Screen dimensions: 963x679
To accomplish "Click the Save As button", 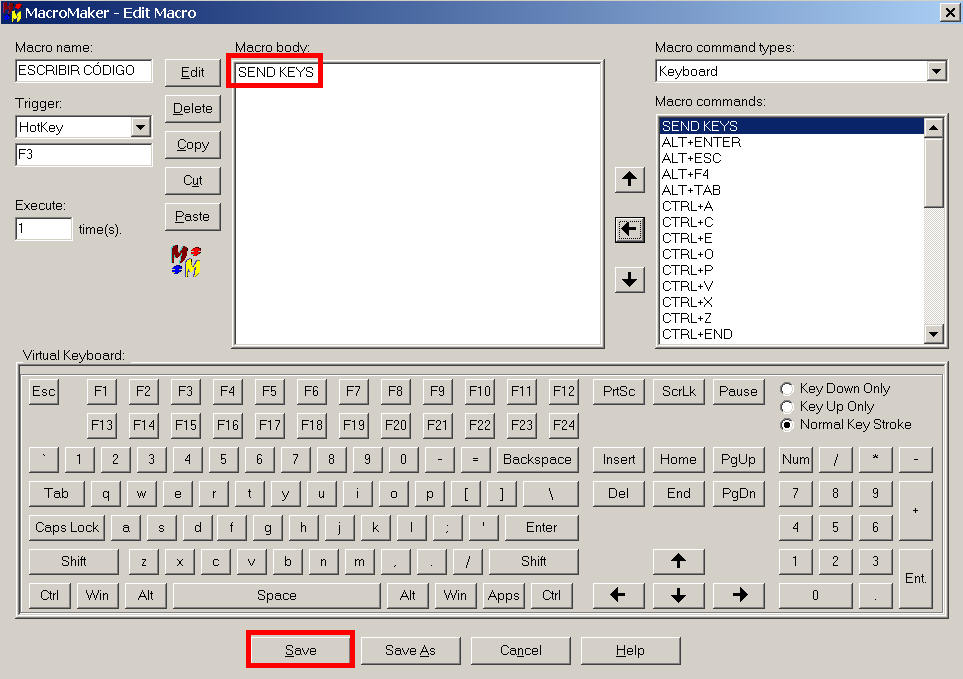I will [x=410, y=650].
